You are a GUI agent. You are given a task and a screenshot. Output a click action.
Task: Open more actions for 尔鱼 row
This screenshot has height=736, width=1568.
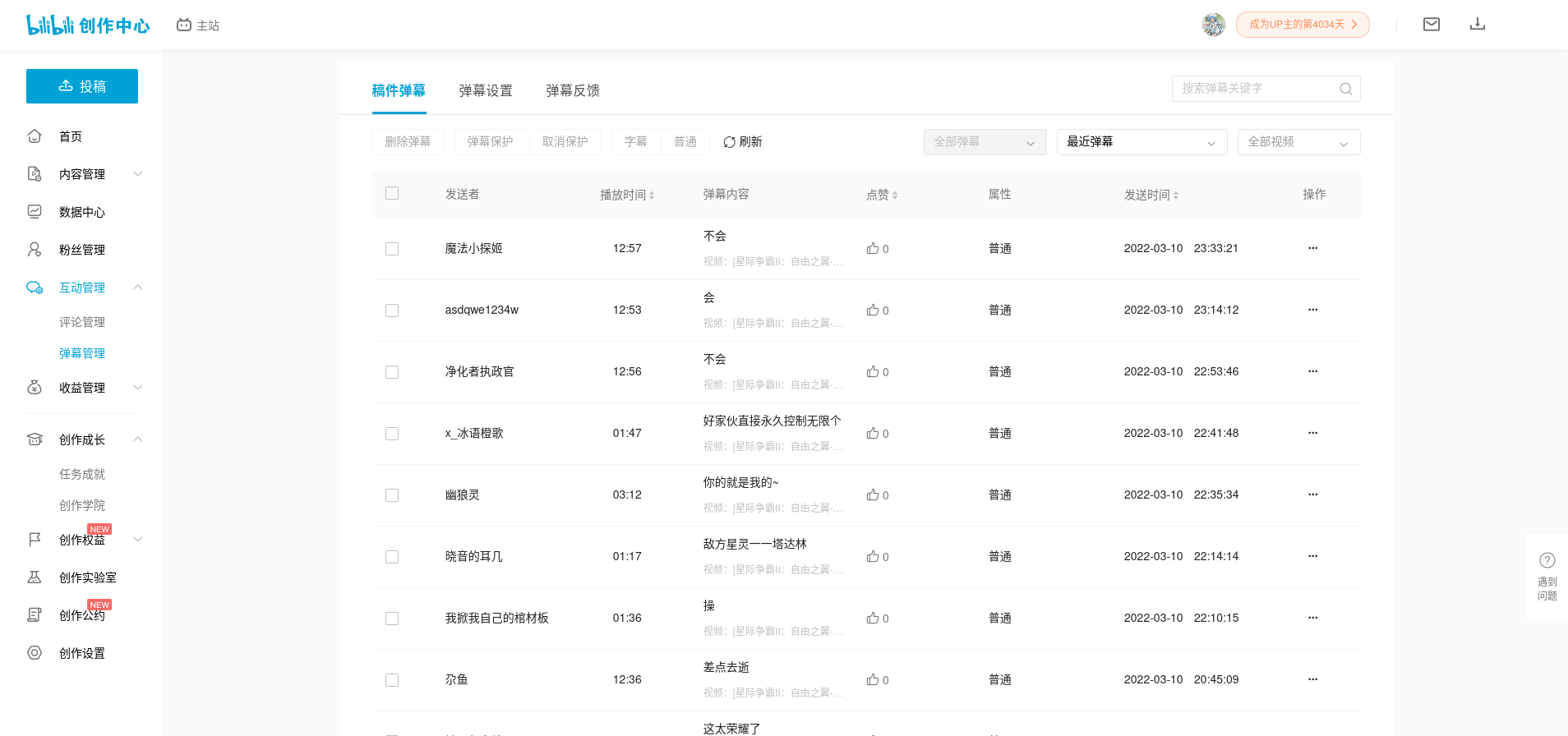click(1313, 679)
